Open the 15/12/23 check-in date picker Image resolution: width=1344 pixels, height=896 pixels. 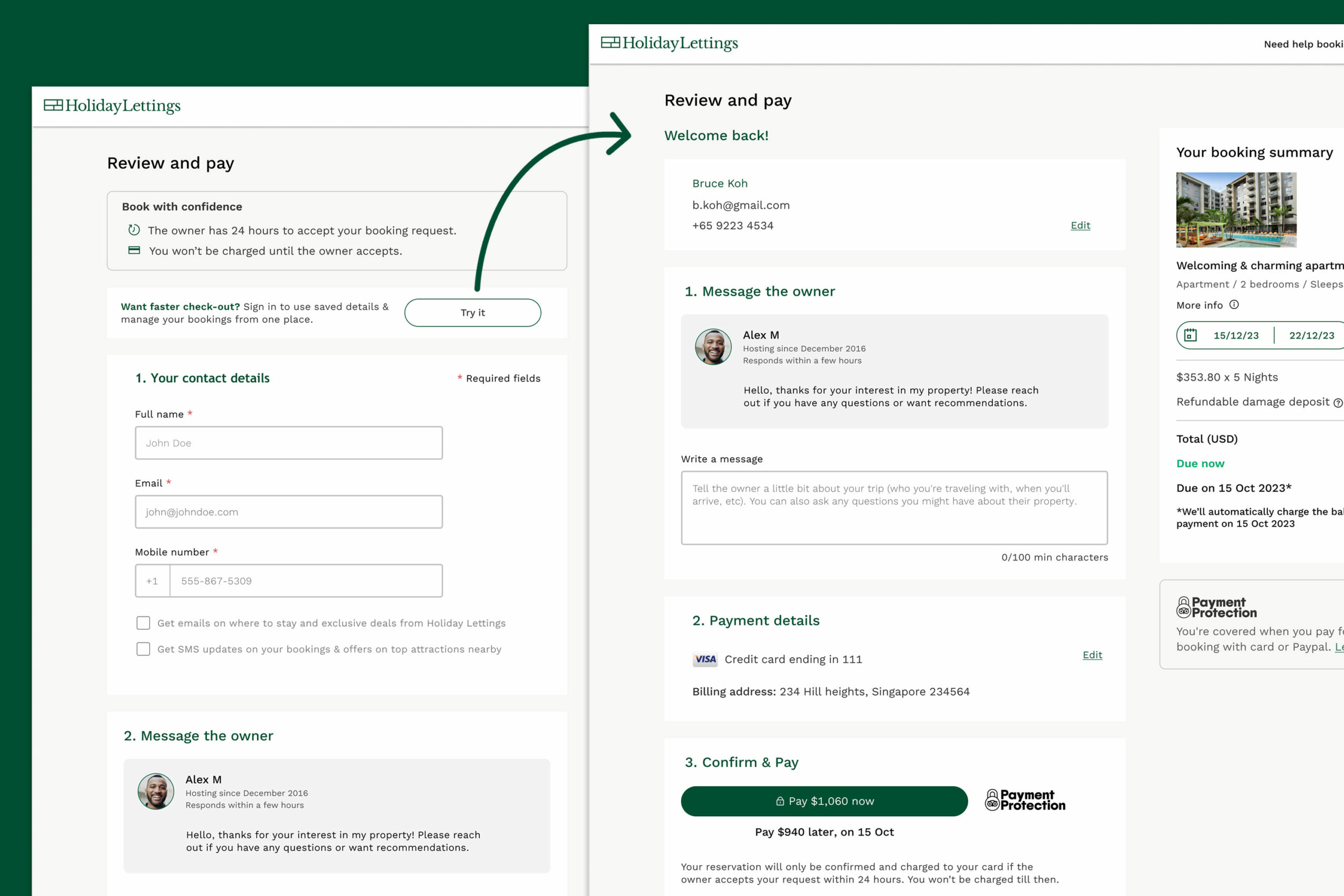(1235, 335)
